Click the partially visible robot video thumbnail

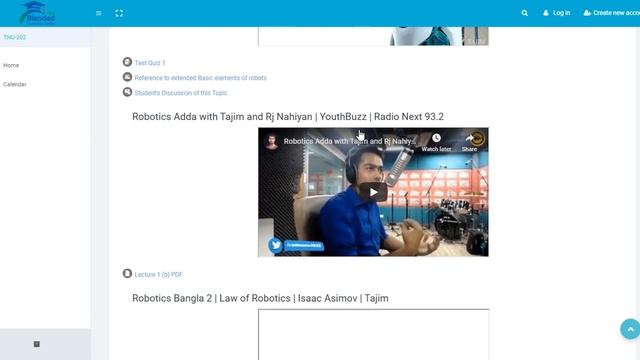[373, 36]
